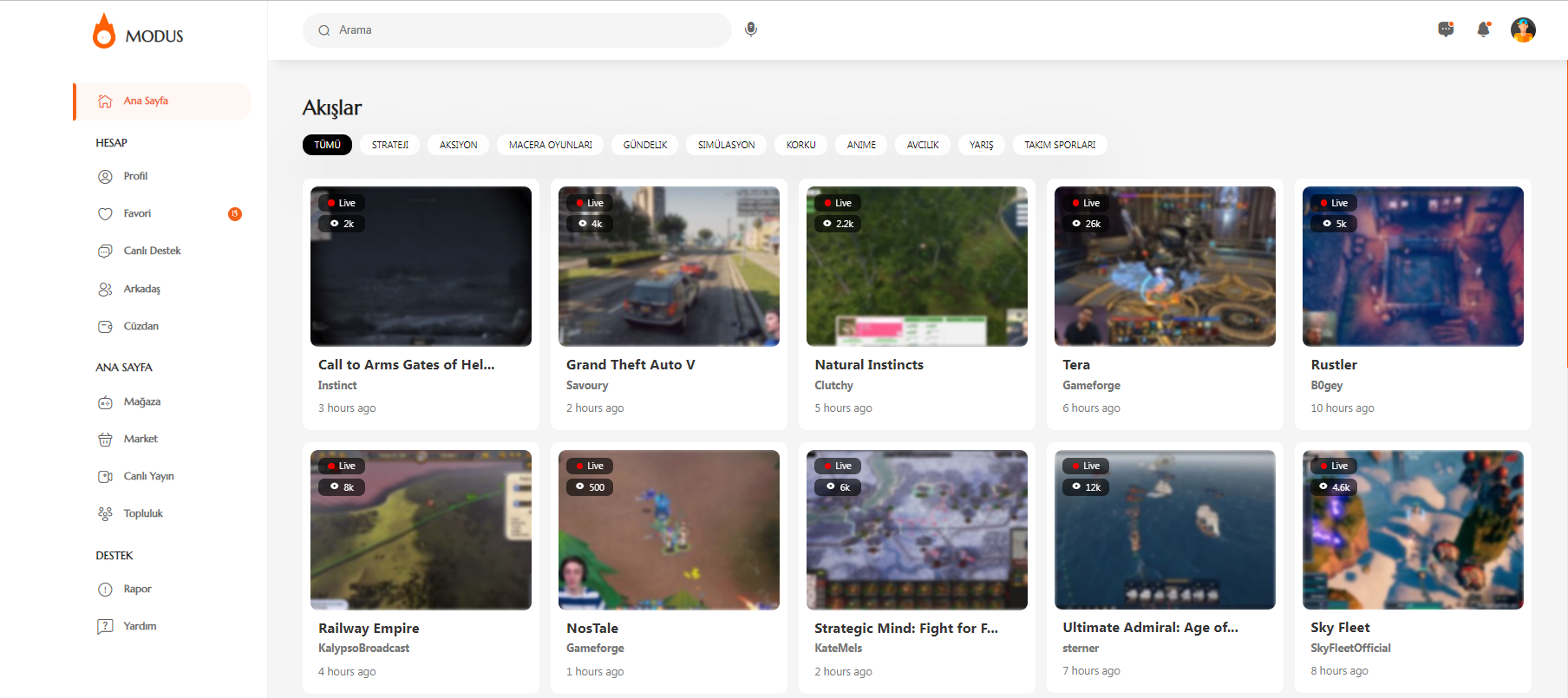Viewport: 1568px width, 698px height.
Task: Click the Mağaza gamepad icon
Action: coord(105,402)
